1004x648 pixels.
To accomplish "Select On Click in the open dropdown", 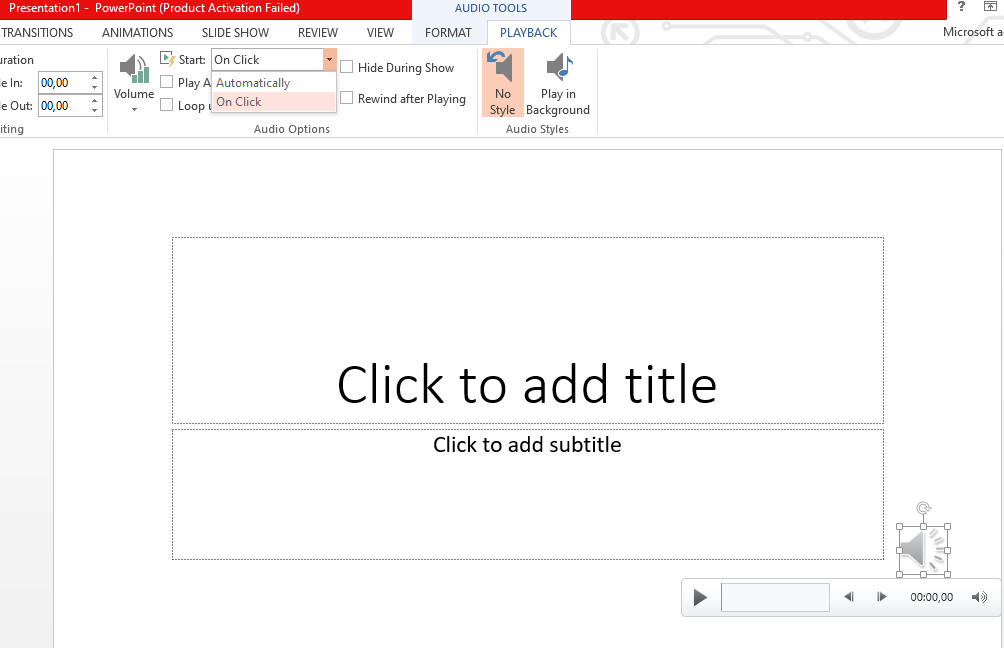I will tap(238, 101).
